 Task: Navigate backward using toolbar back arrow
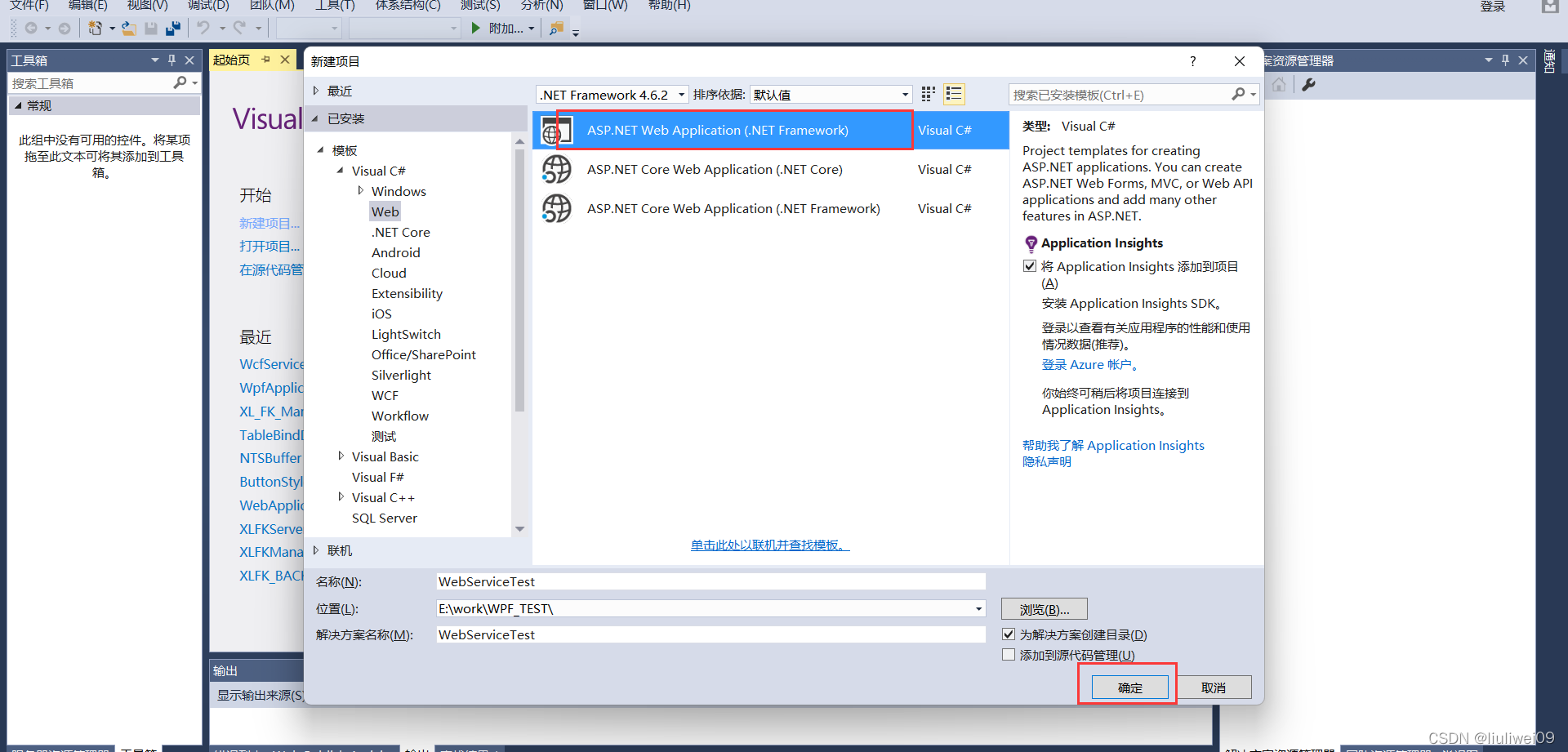point(31,28)
